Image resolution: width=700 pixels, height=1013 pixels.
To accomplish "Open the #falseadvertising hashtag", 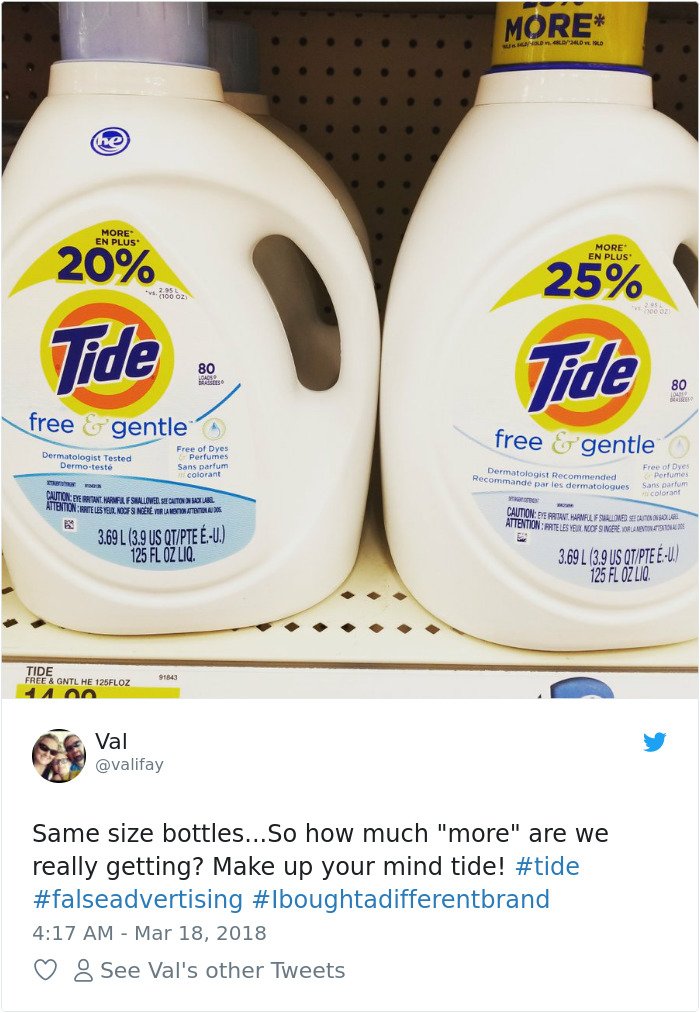I will click(138, 899).
